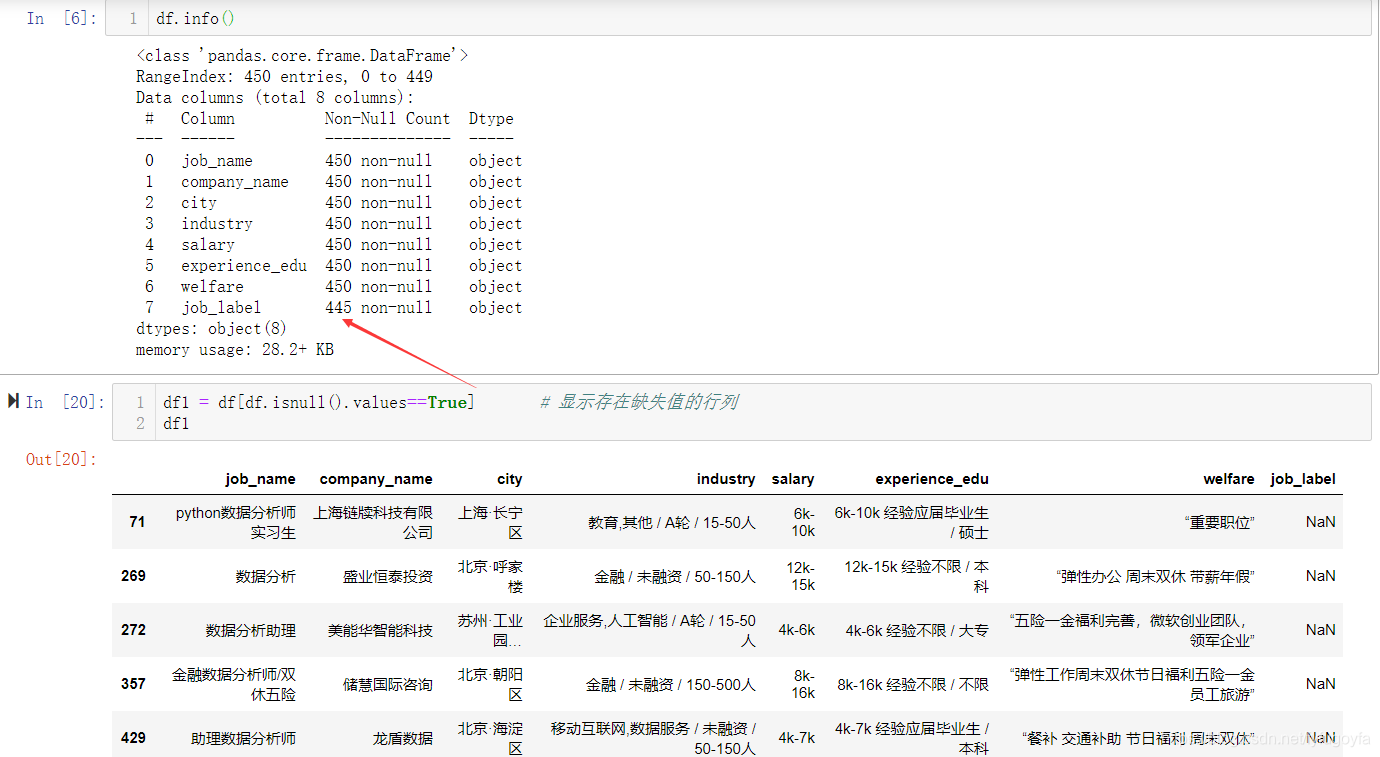Click the '苏州·工业园' city cell
The image size is (1380, 757).
[x=490, y=630]
